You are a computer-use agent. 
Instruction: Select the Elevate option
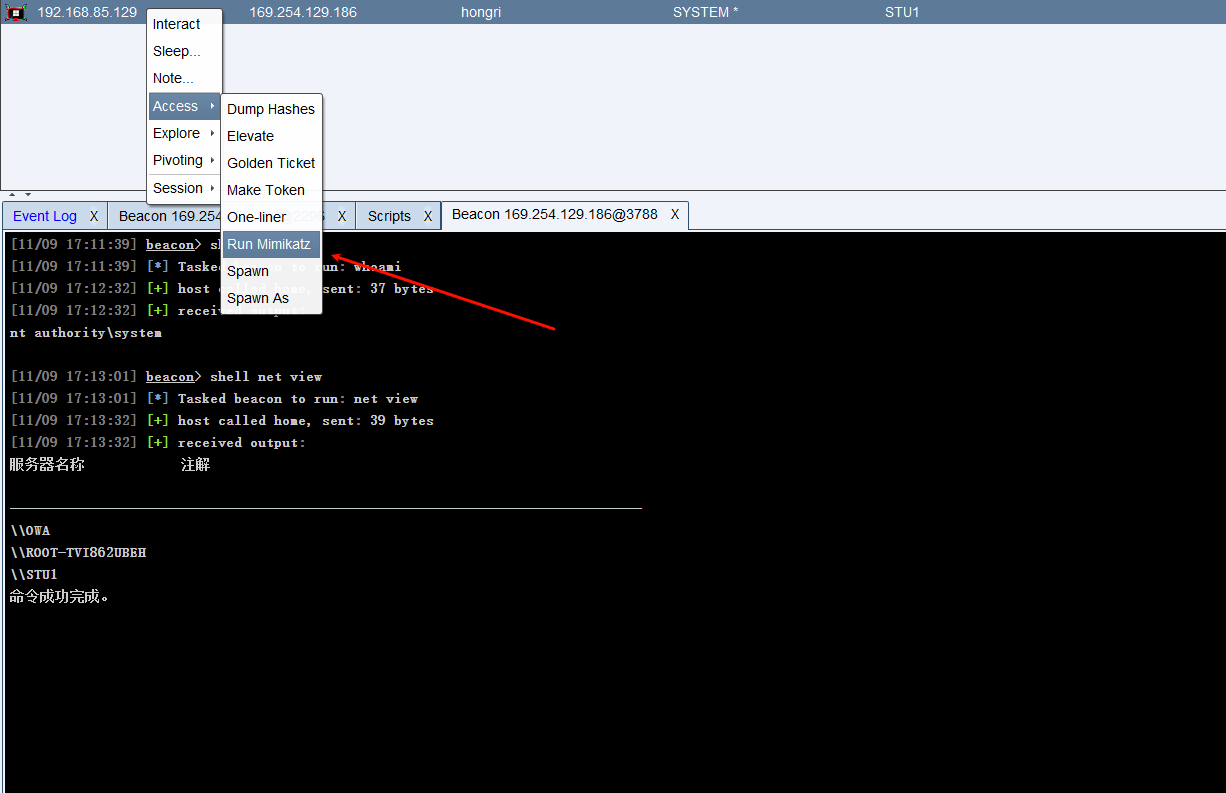click(x=271, y=136)
